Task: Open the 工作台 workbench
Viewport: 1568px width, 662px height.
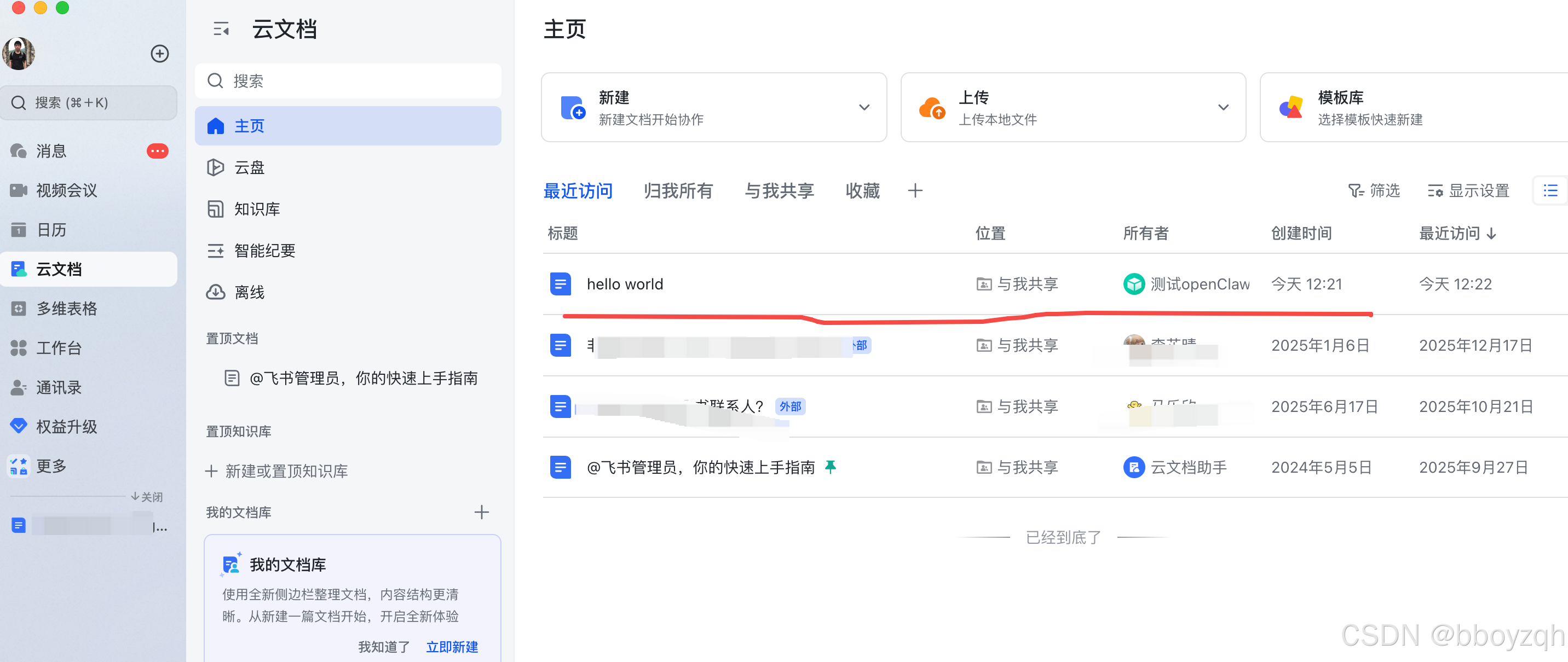Action: point(59,348)
